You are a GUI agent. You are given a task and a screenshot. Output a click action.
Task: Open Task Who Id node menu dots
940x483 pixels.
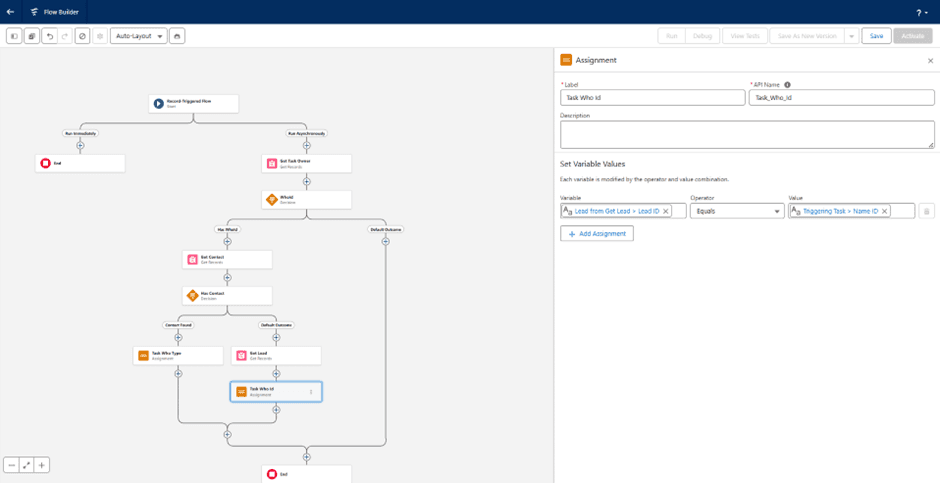[311, 392]
